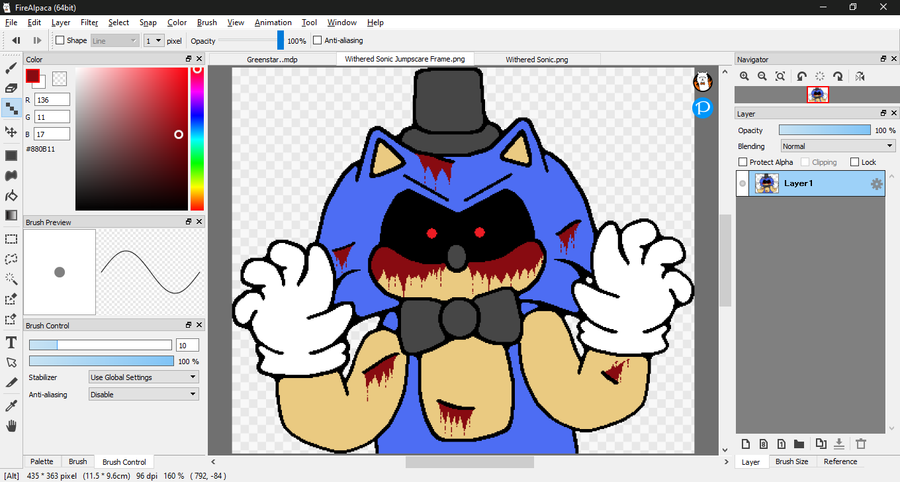The image size is (900, 482).
Task: Select the Operation arrow tool
Action: point(11,363)
